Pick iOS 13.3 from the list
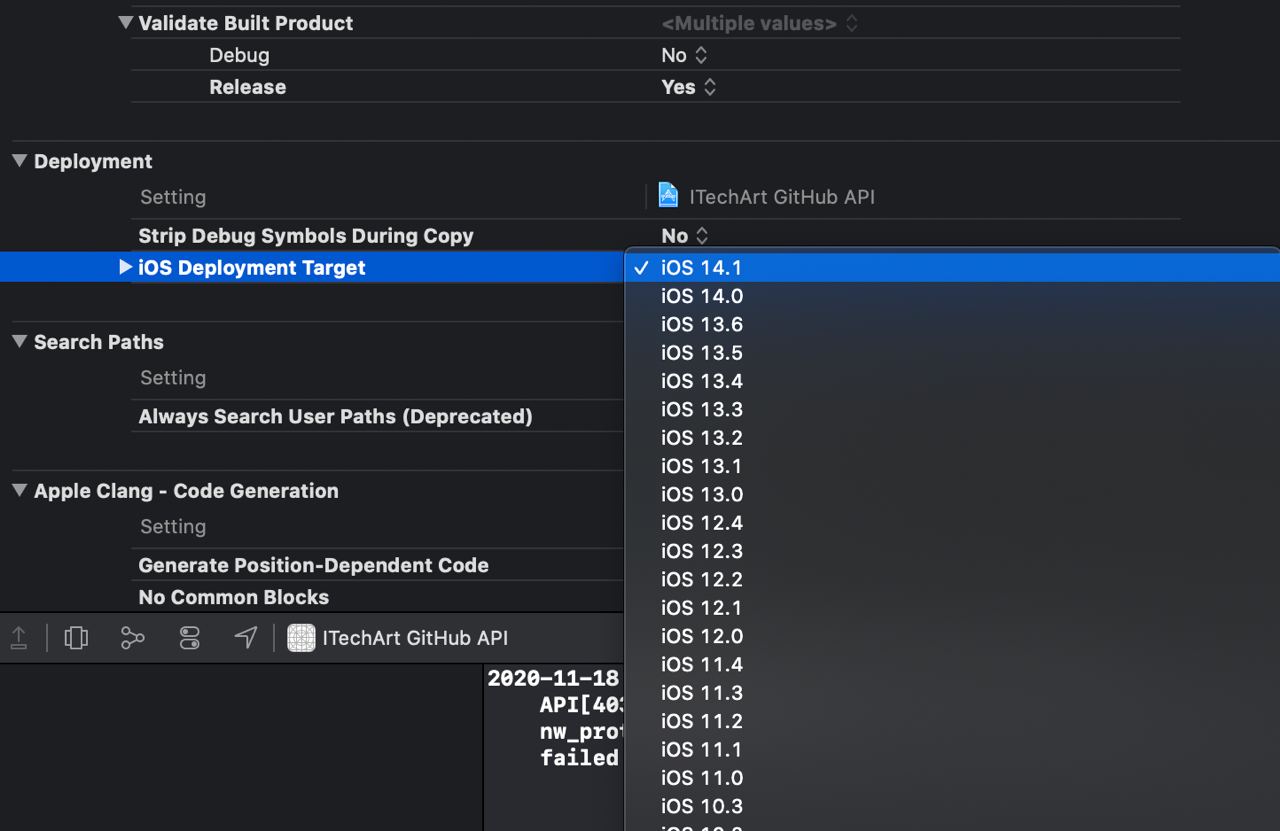This screenshot has height=831, width=1280. (952, 409)
